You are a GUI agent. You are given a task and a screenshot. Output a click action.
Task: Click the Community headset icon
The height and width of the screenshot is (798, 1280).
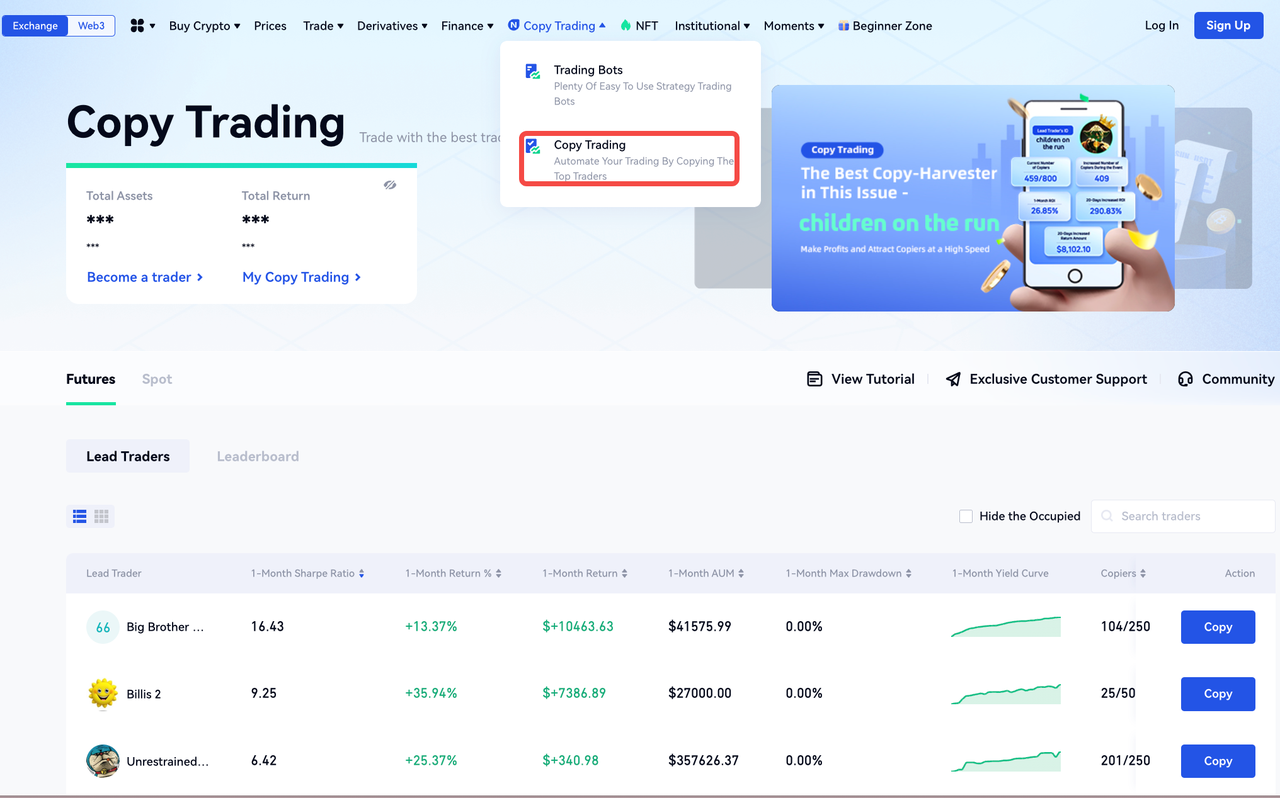(1186, 379)
